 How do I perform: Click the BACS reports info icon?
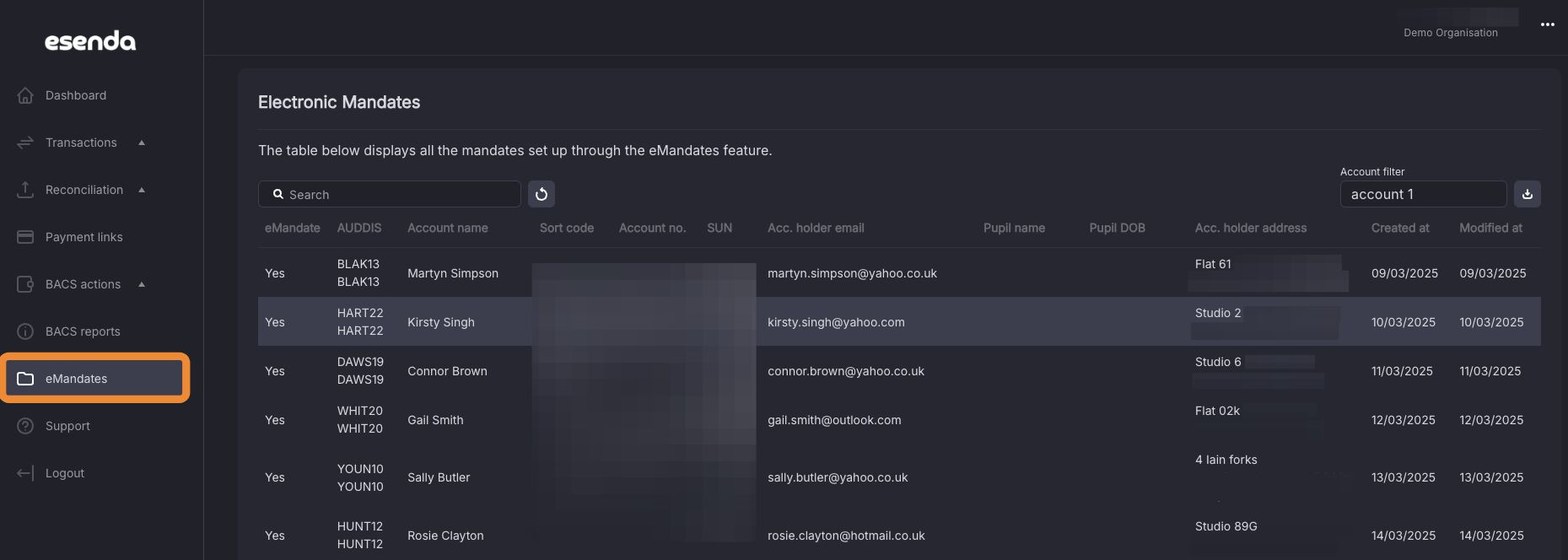point(25,331)
